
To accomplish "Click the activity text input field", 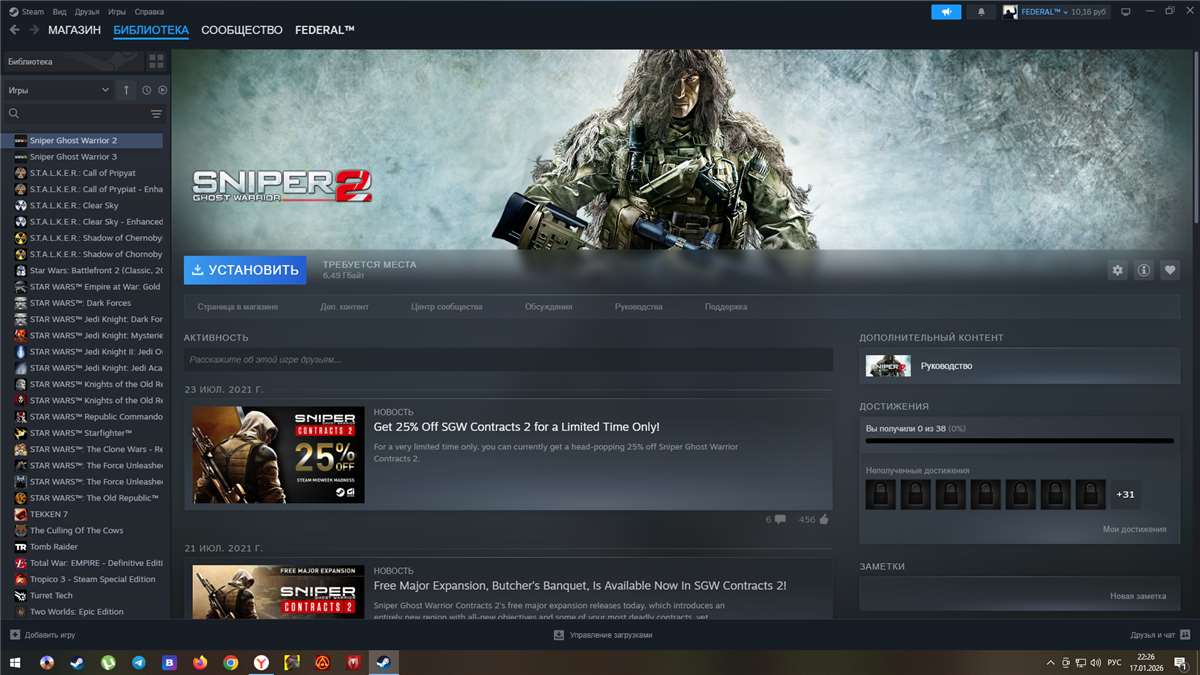I will tap(508, 360).
